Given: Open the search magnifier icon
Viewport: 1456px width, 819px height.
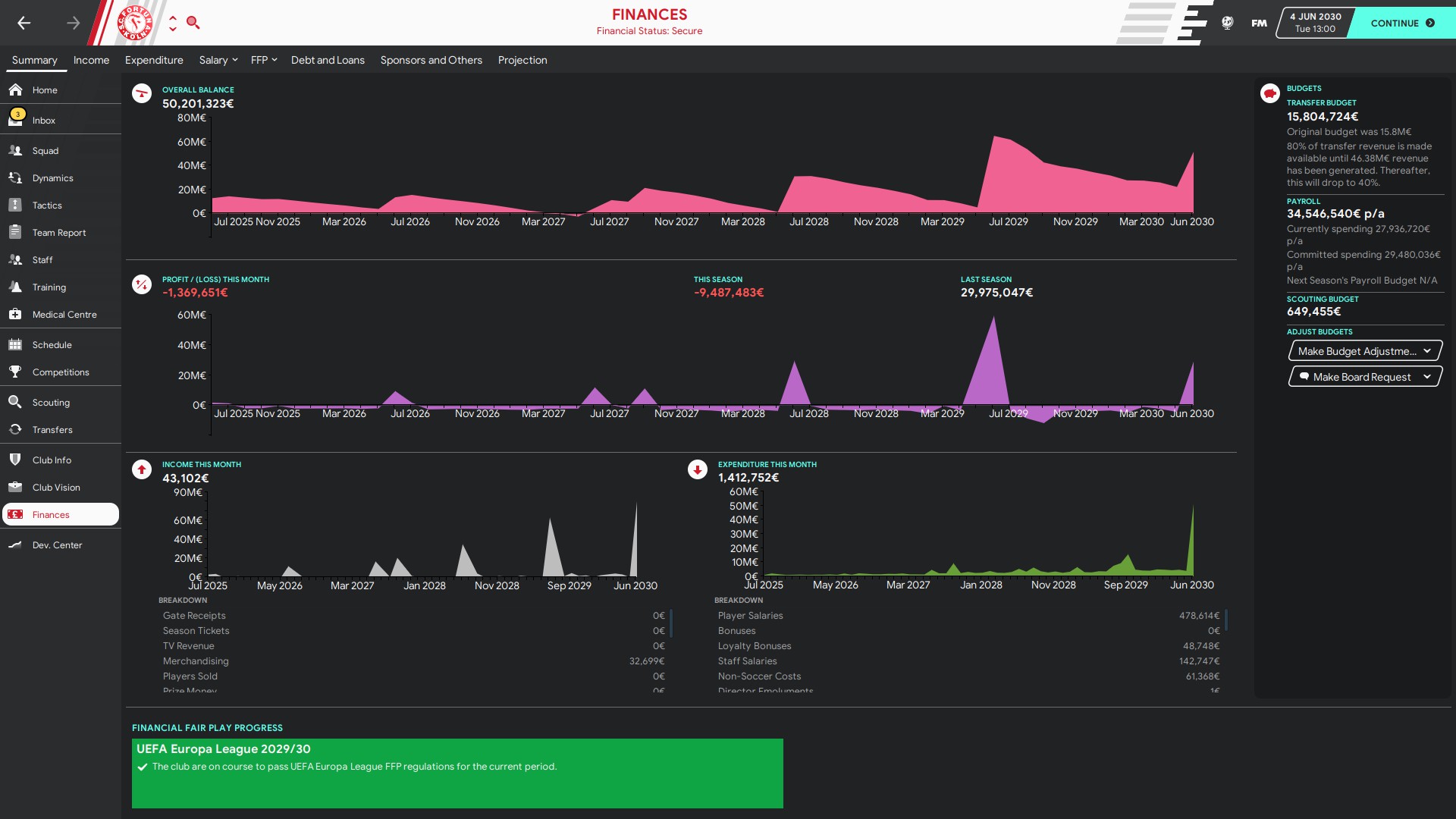Looking at the screenshot, I should [x=193, y=23].
